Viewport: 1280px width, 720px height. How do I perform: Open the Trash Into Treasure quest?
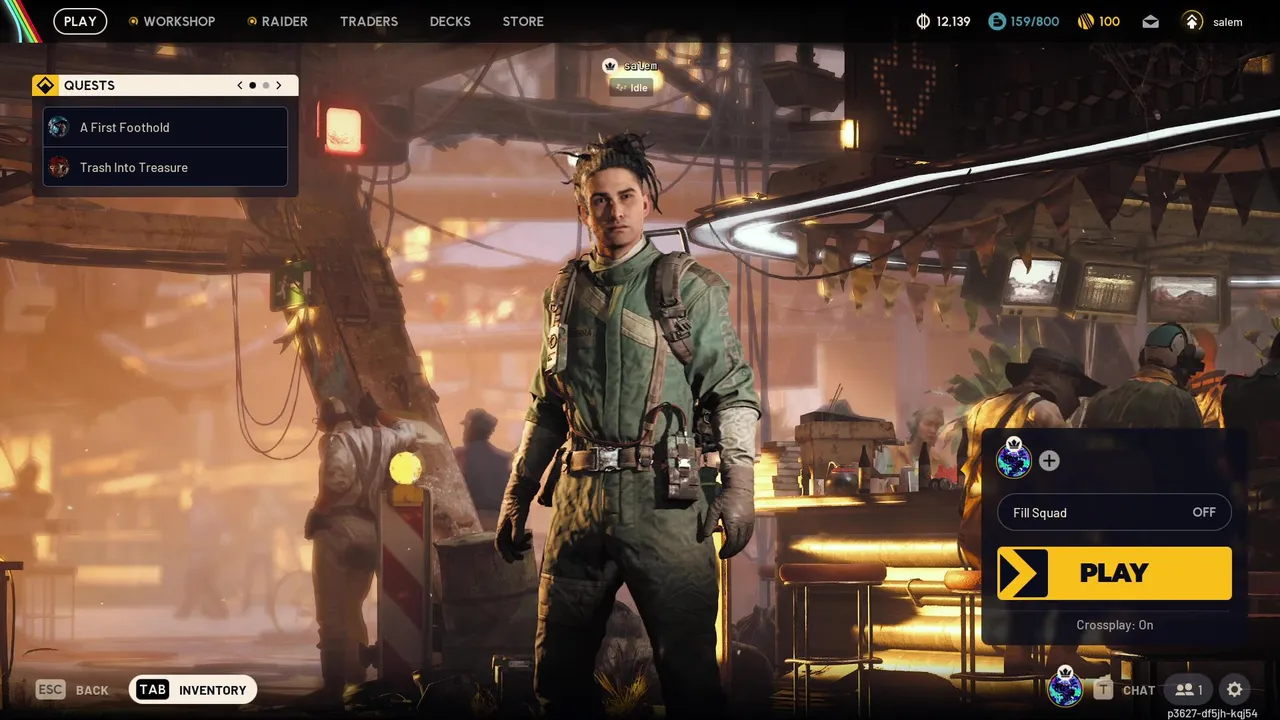pyautogui.click(x=165, y=167)
